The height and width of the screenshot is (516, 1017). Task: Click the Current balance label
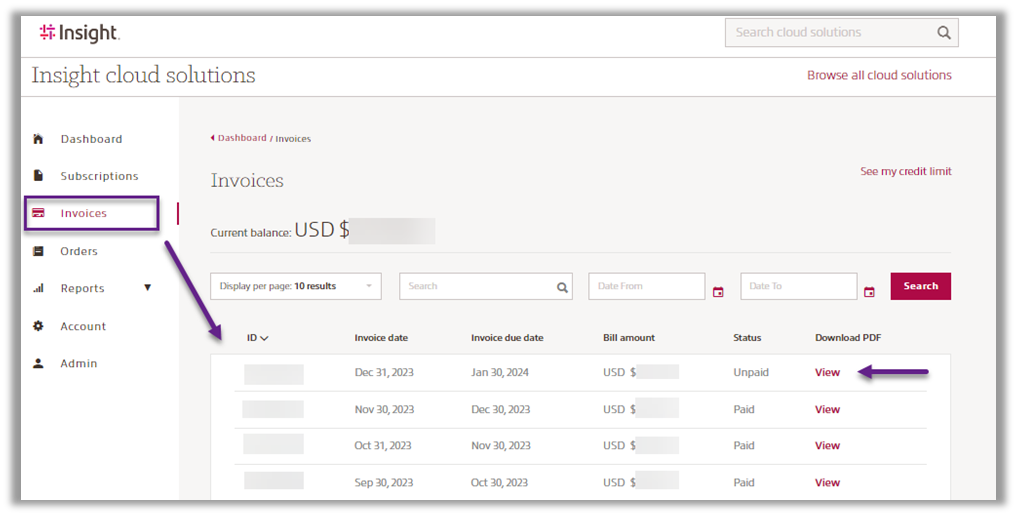(x=250, y=233)
